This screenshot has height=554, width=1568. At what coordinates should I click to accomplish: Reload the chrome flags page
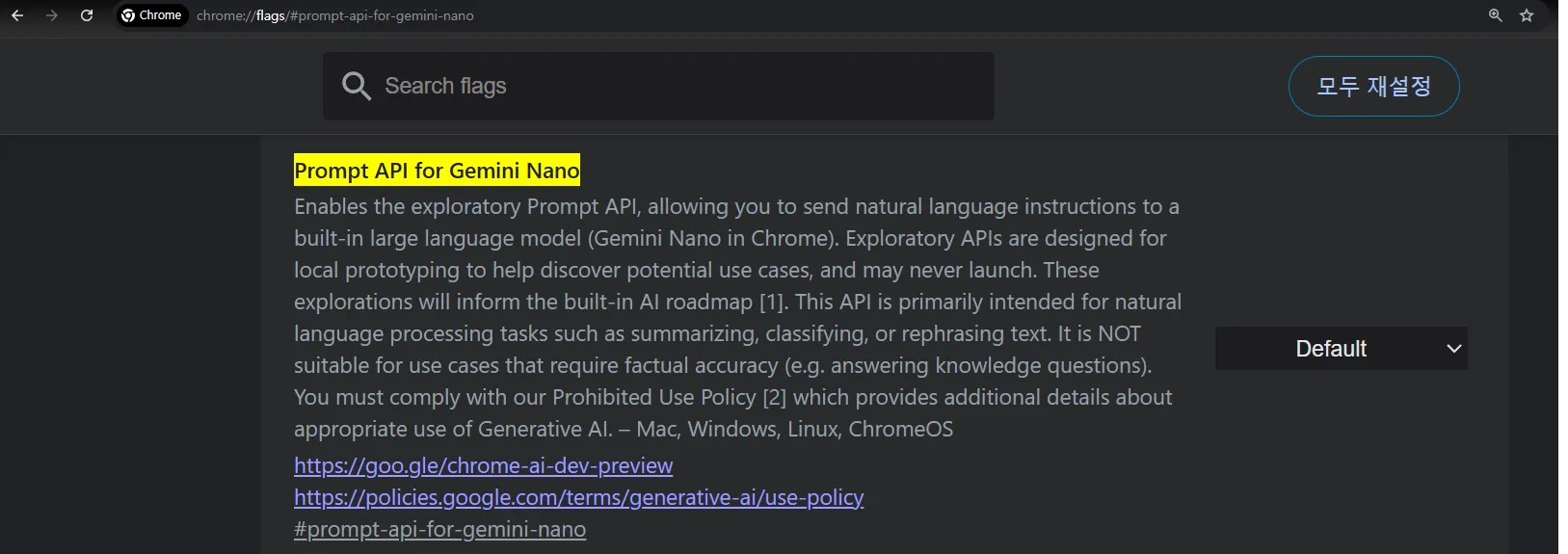pos(87,15)
